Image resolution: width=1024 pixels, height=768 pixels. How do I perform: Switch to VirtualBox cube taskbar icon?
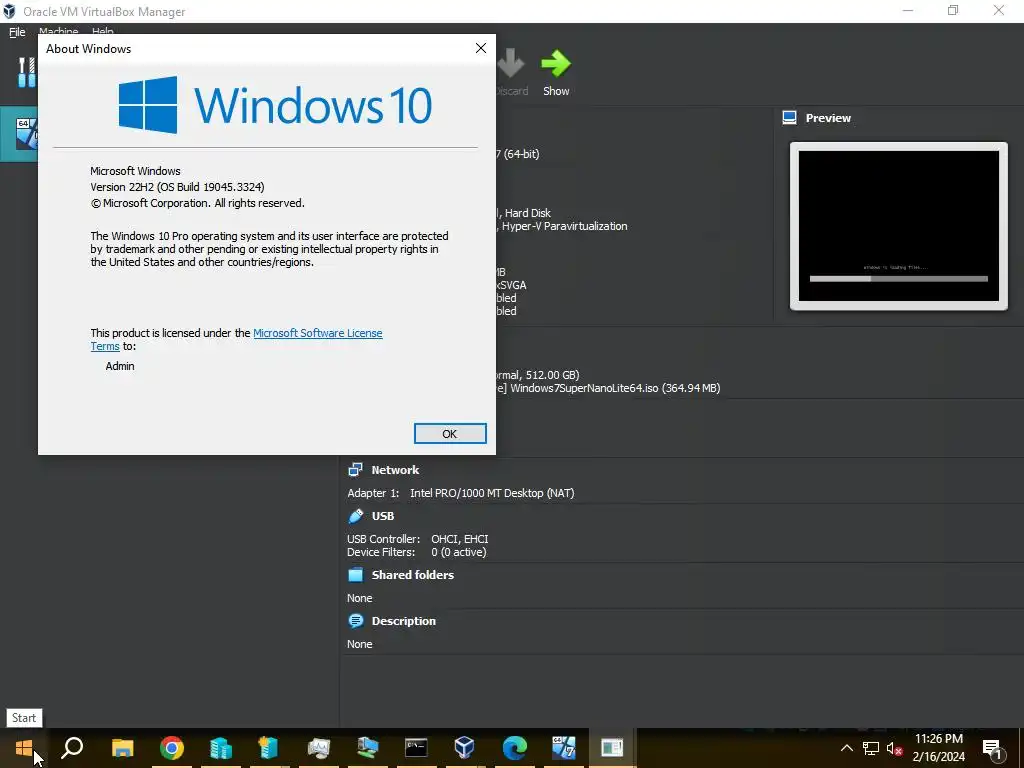[x=465, y=748]
